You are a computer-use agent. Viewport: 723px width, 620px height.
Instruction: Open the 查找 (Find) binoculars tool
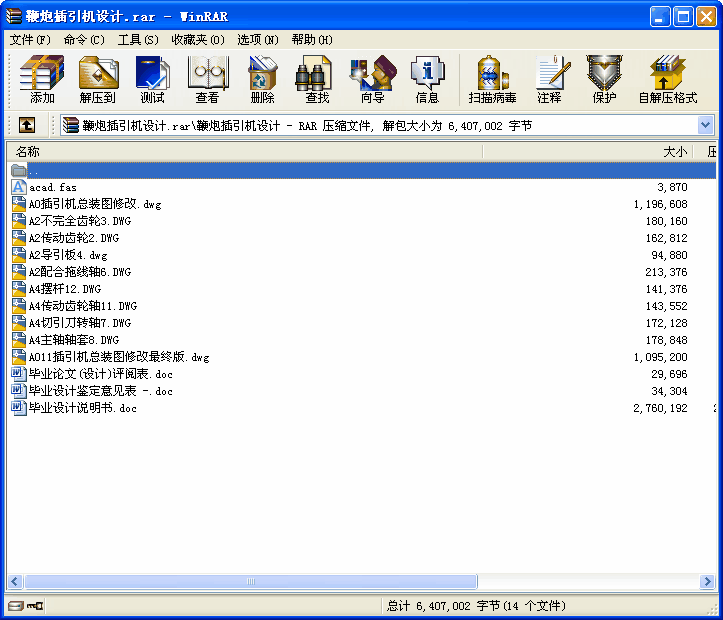click(x=317, y=80)
